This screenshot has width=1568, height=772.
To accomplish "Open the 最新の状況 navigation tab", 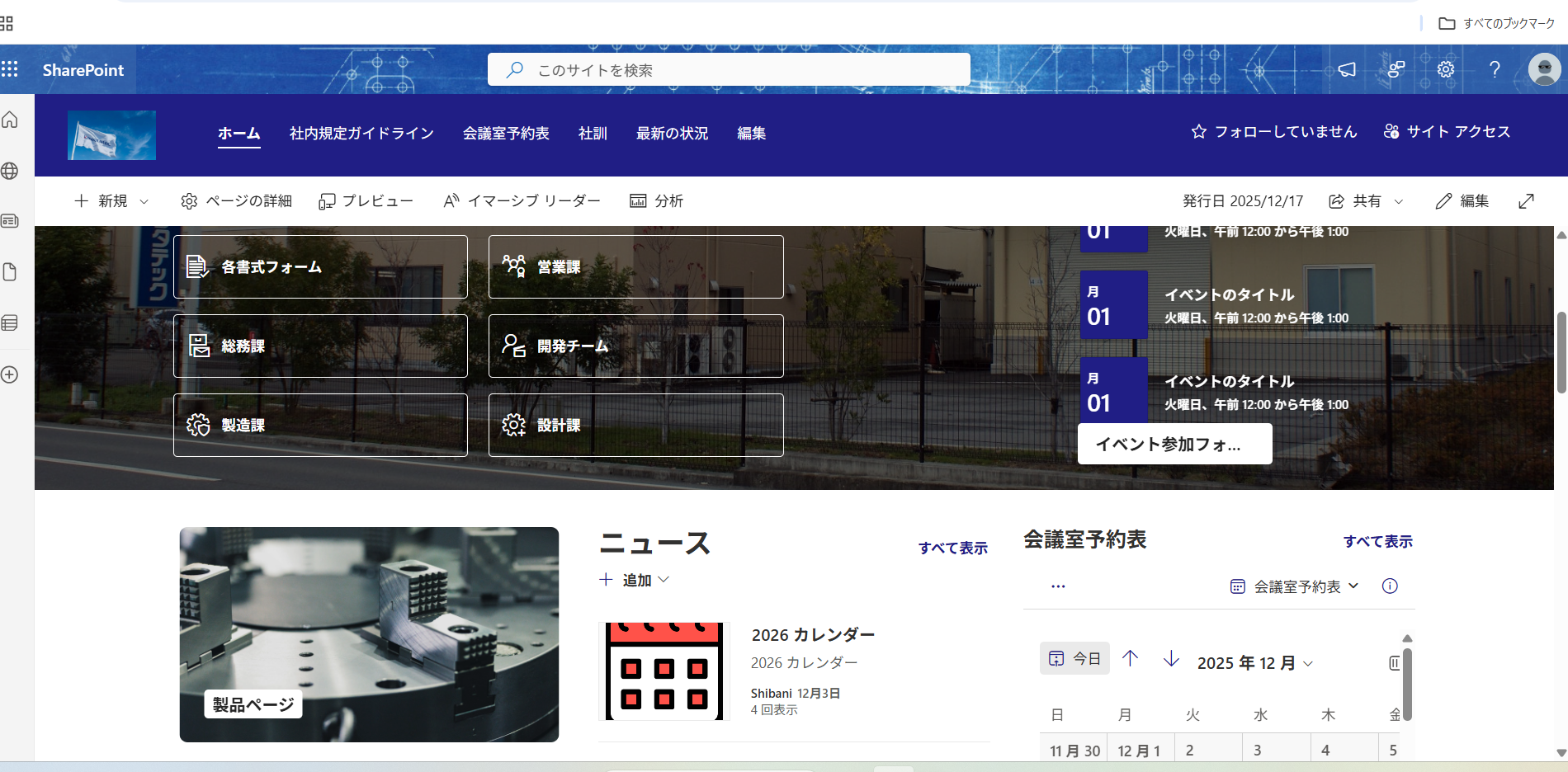I will (x=672, y=134).
